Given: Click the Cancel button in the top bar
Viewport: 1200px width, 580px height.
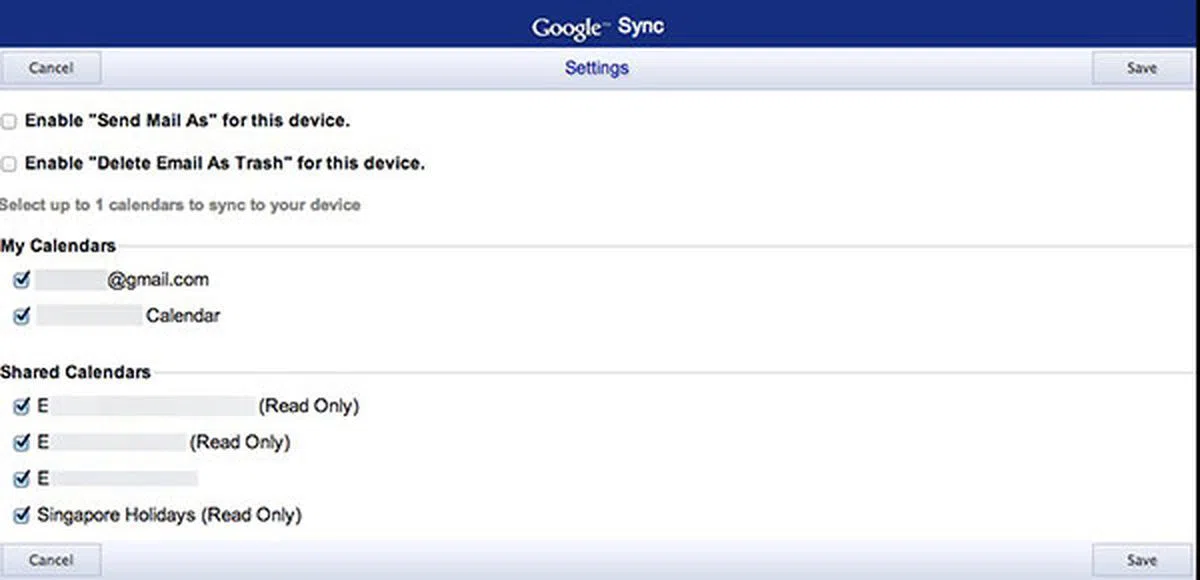Looking at the screenshot, I should tap(51, 69).
